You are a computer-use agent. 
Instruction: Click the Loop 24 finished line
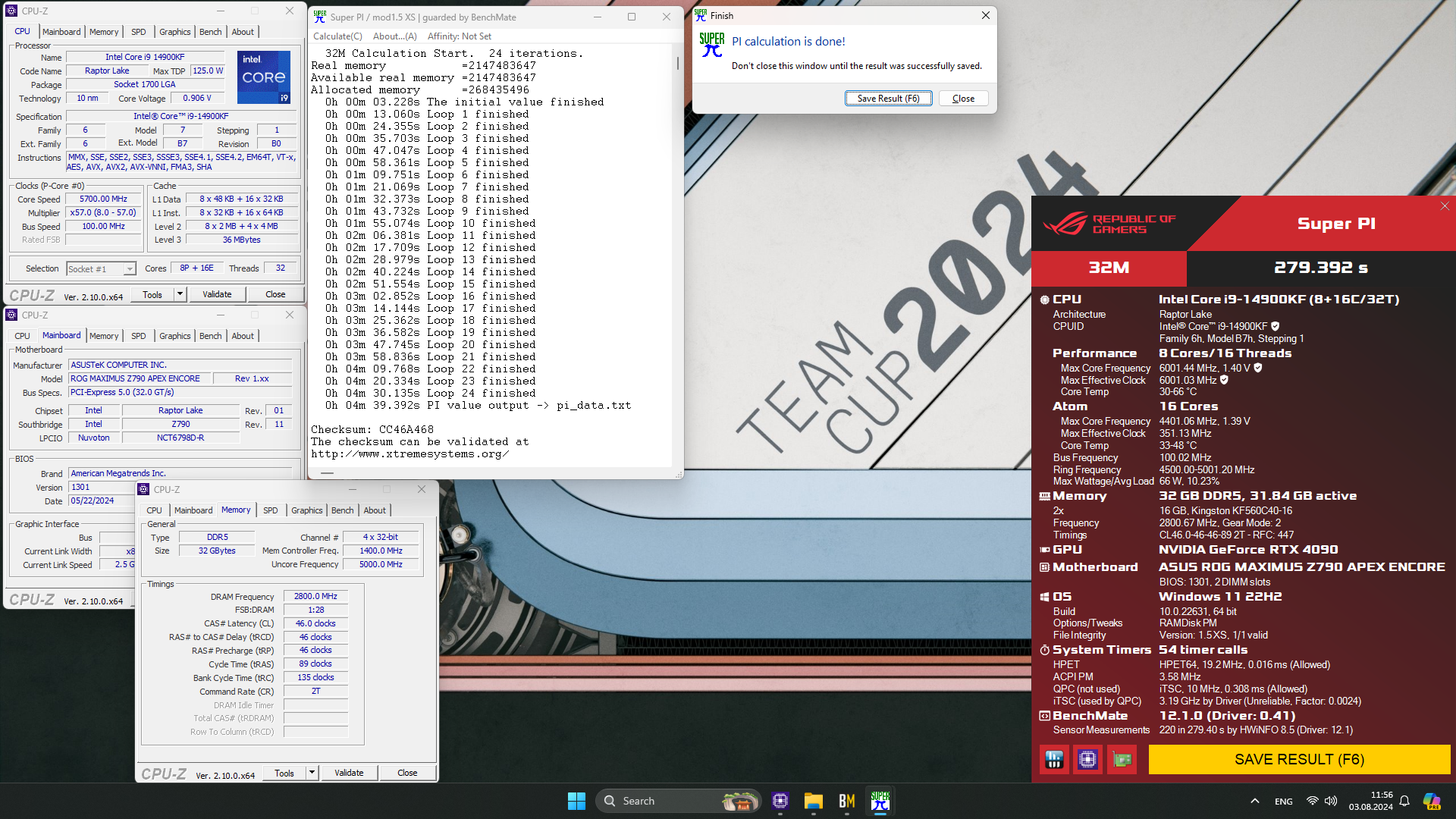(x=431, y=394)
